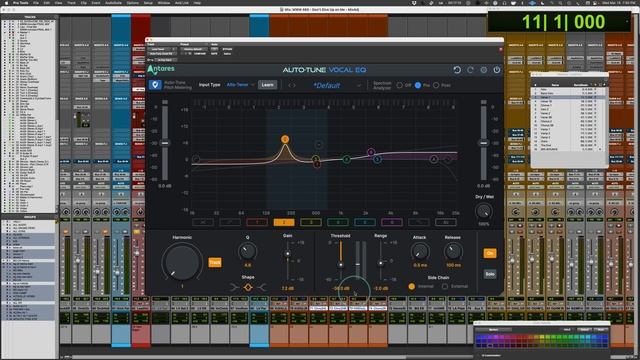Click the Q value 4.8

coord(247,265)
